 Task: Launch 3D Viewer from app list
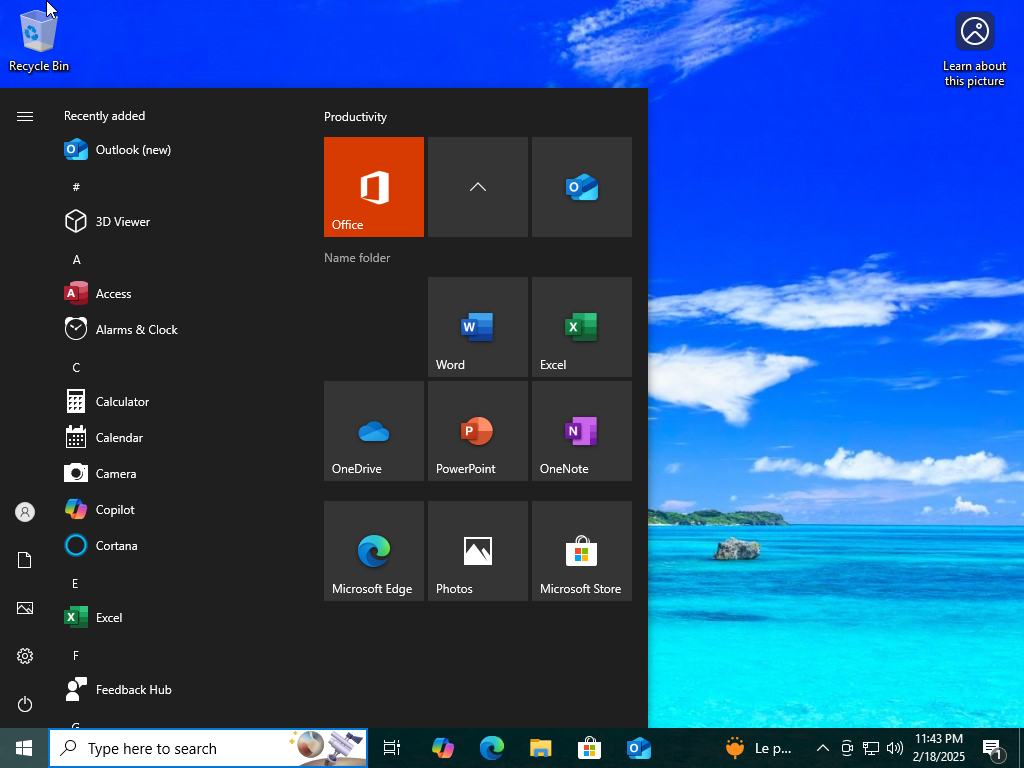(176, 221)
